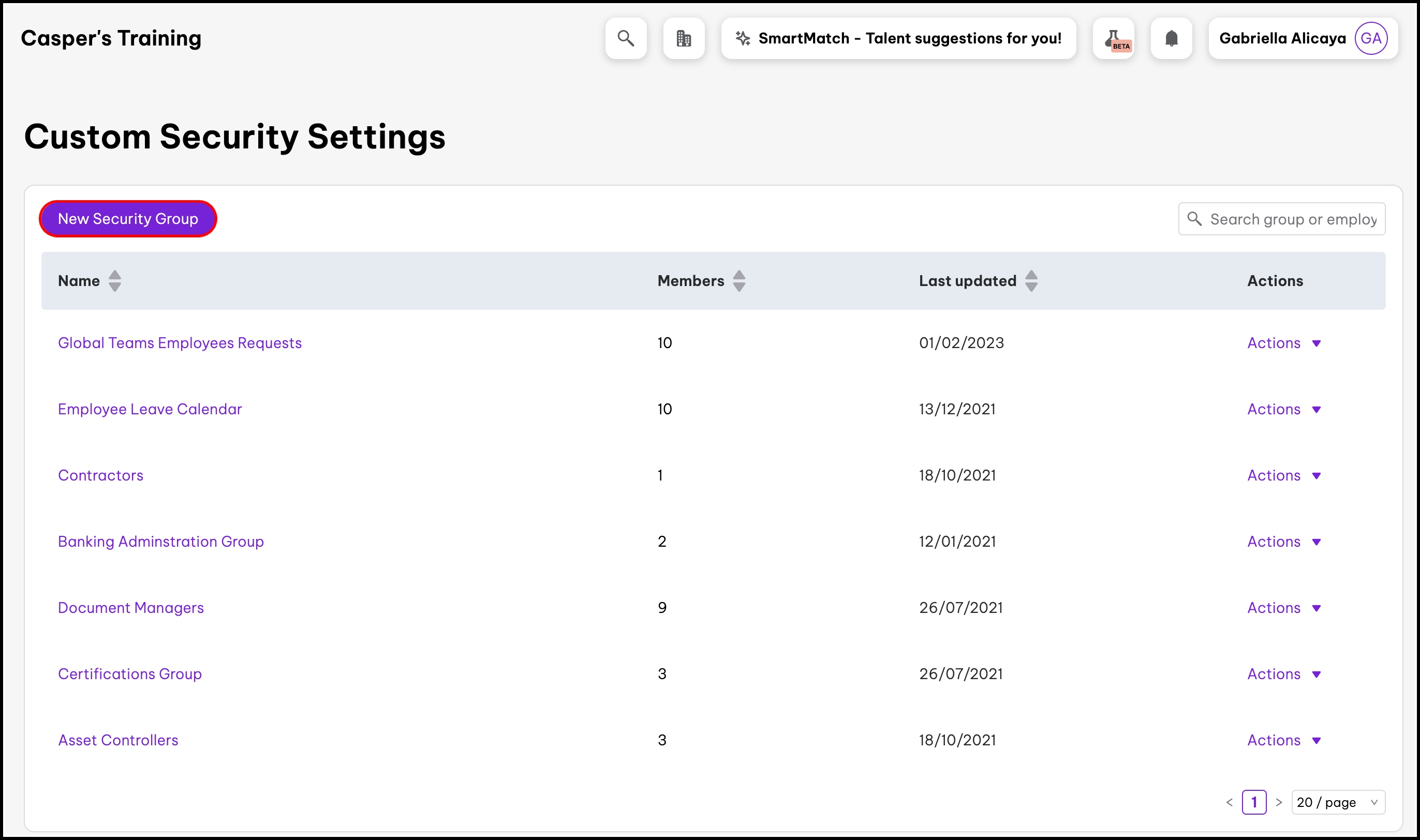Sort the table by the Last updated column
This screenshot has height=840, width=1420.
click(1031, 281)
